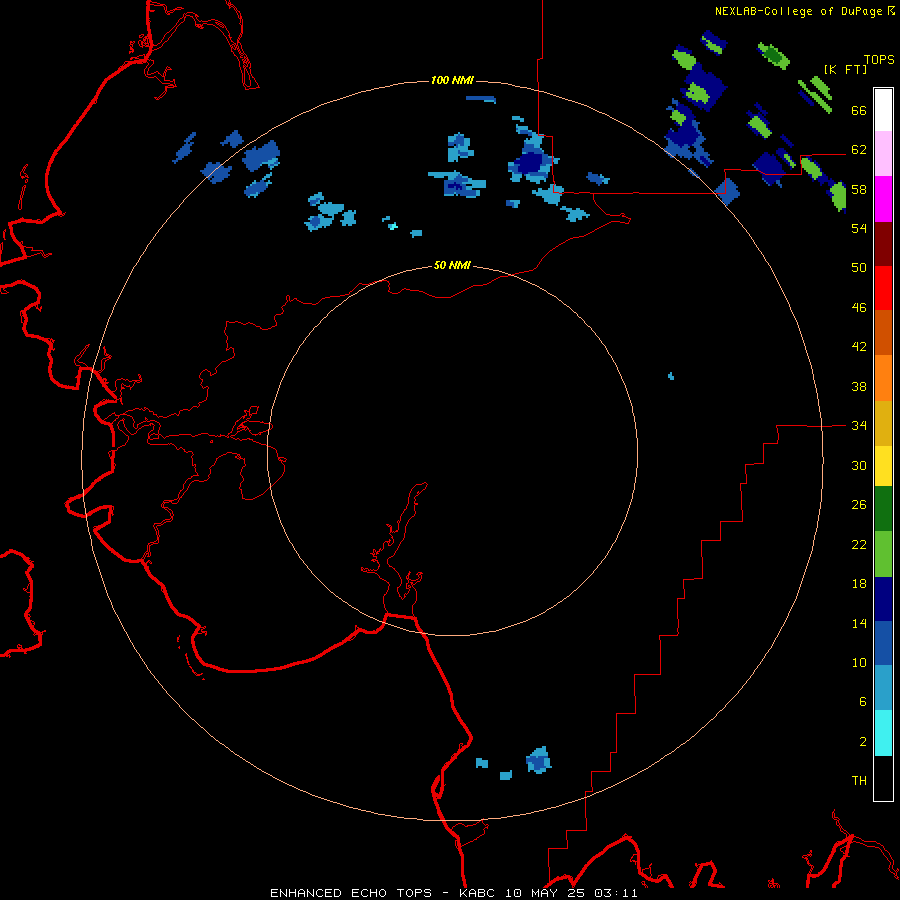Select the dark green legend swatch
900x900 pixels.
pyautogui.click(x=883, y=509)
